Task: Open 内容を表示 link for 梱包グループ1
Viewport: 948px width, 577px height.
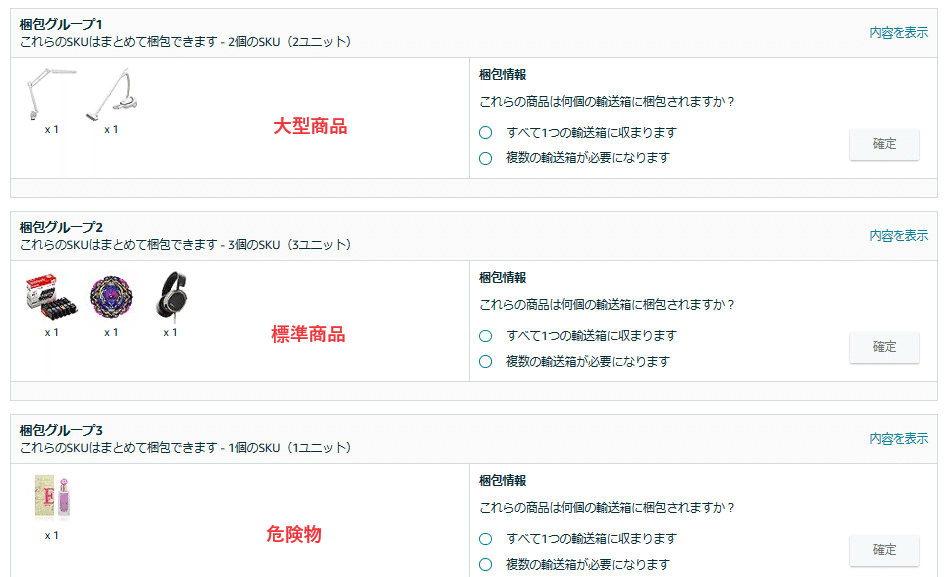Action: point(898,33)
